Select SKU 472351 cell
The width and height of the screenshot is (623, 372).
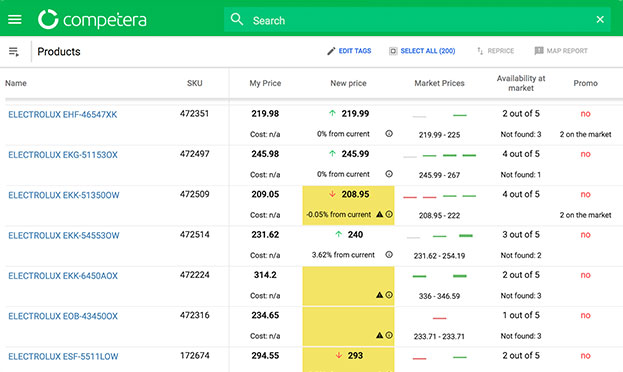(x=194, y=114)
